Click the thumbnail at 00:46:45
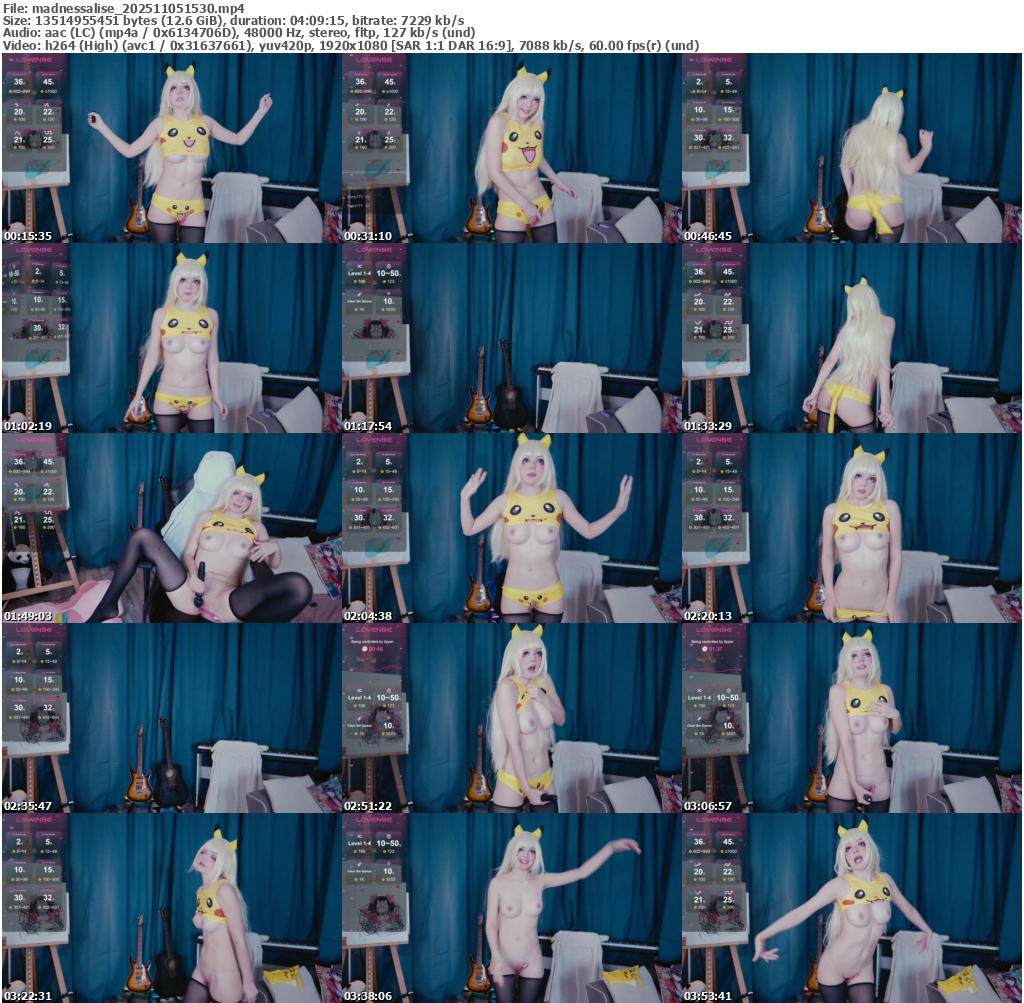Viewport: 1024px width, 1003px height. pyautogui.click(x=851, y=148)
